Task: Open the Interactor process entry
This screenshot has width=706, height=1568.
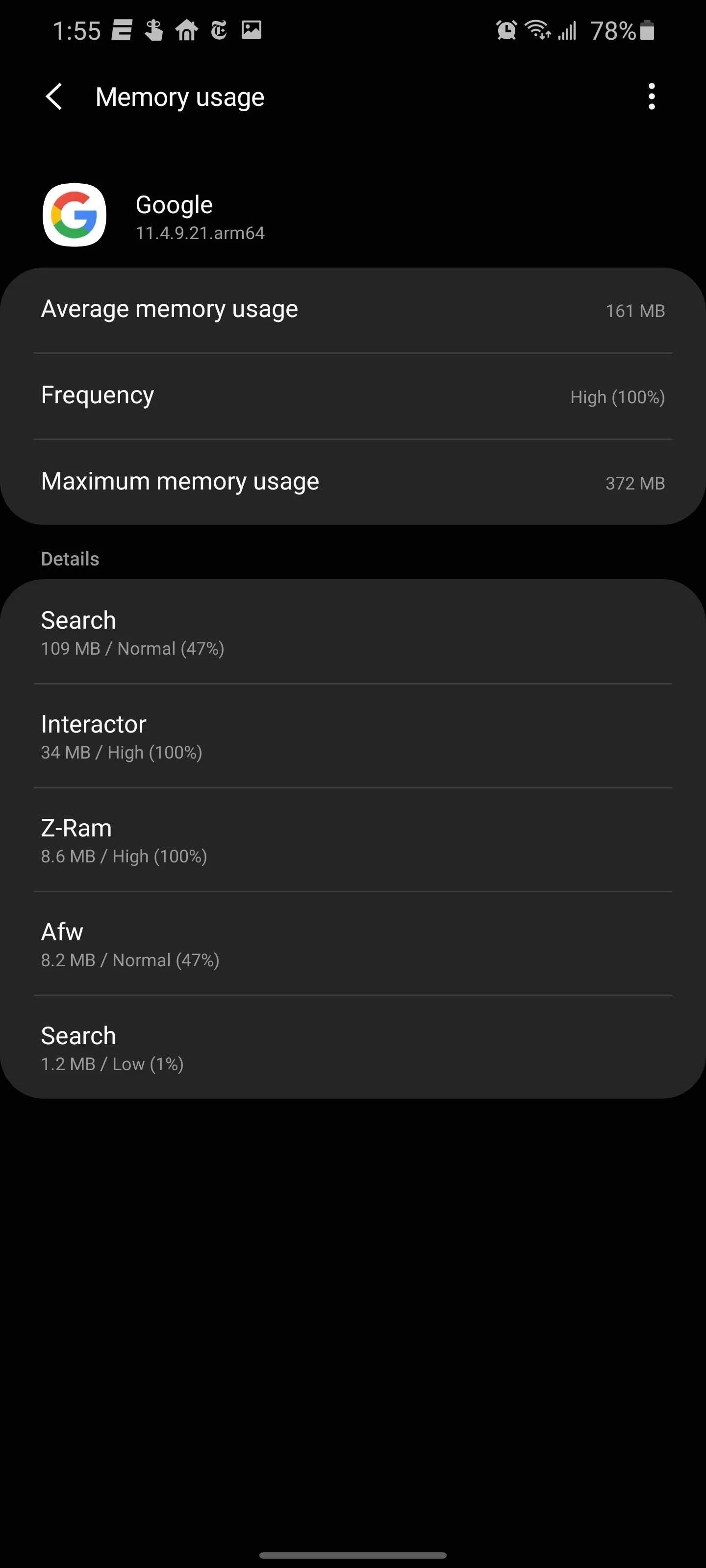Action: 353,736
